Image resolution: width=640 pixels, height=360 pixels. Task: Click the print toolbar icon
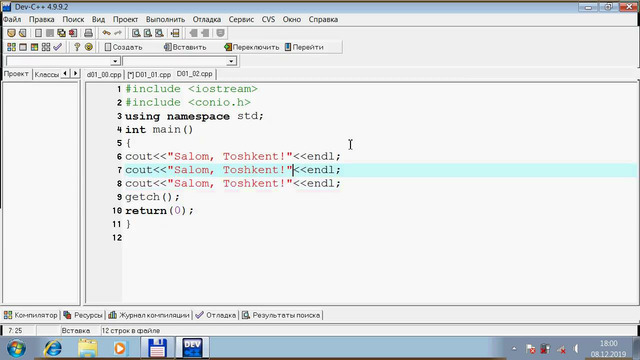pyautogui.click(x=88, y=33)
